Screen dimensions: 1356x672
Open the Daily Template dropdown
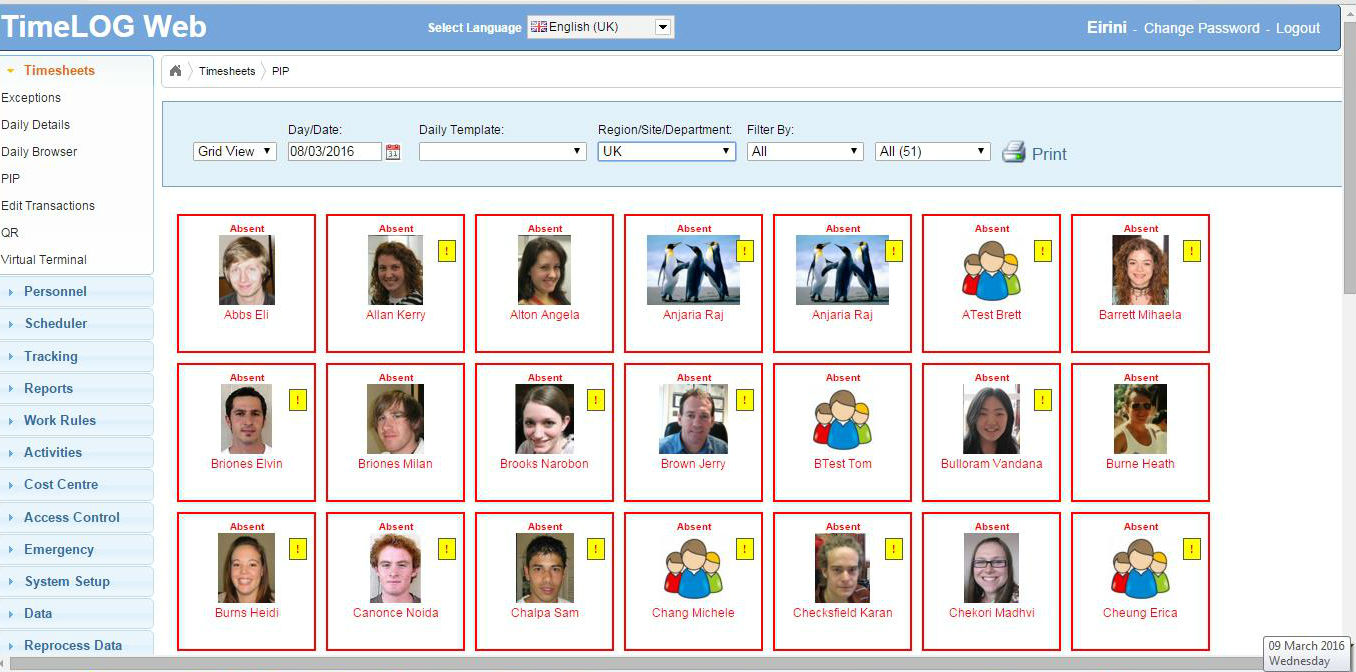[x=502, y=151]
